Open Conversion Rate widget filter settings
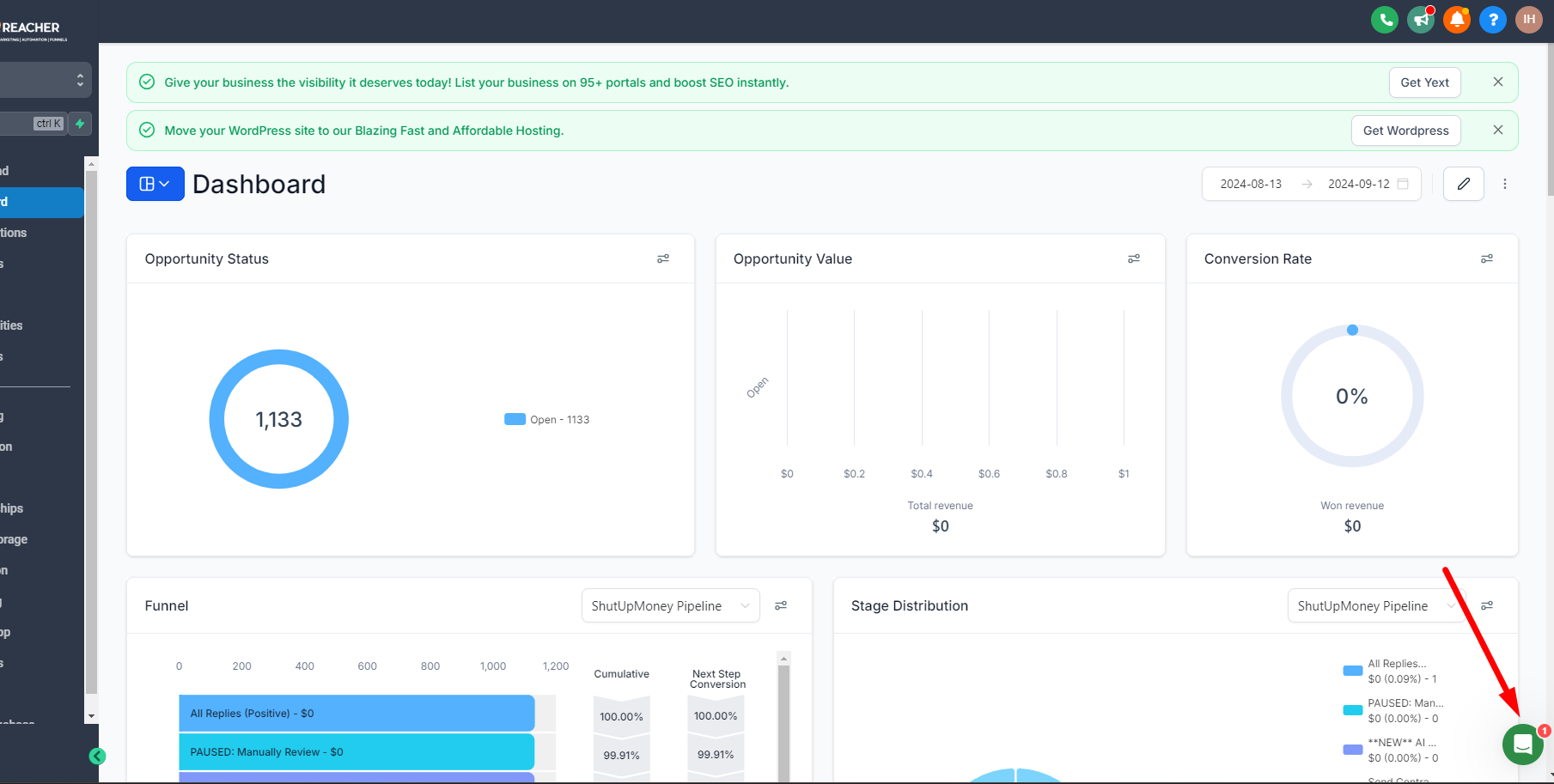The height and width of the screenshot is (784, 1554). tap(1487, 258)
